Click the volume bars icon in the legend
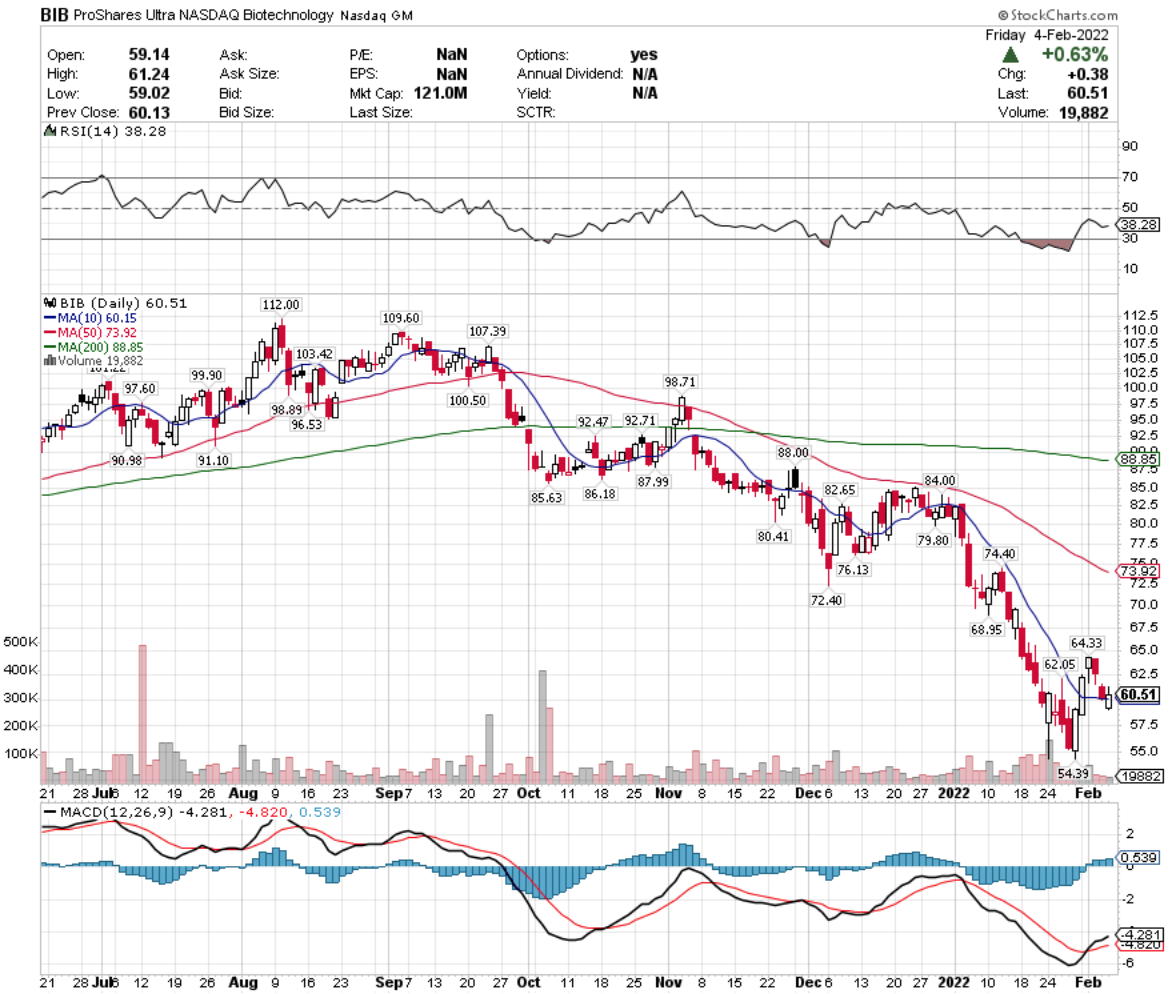 click(49, 360)
